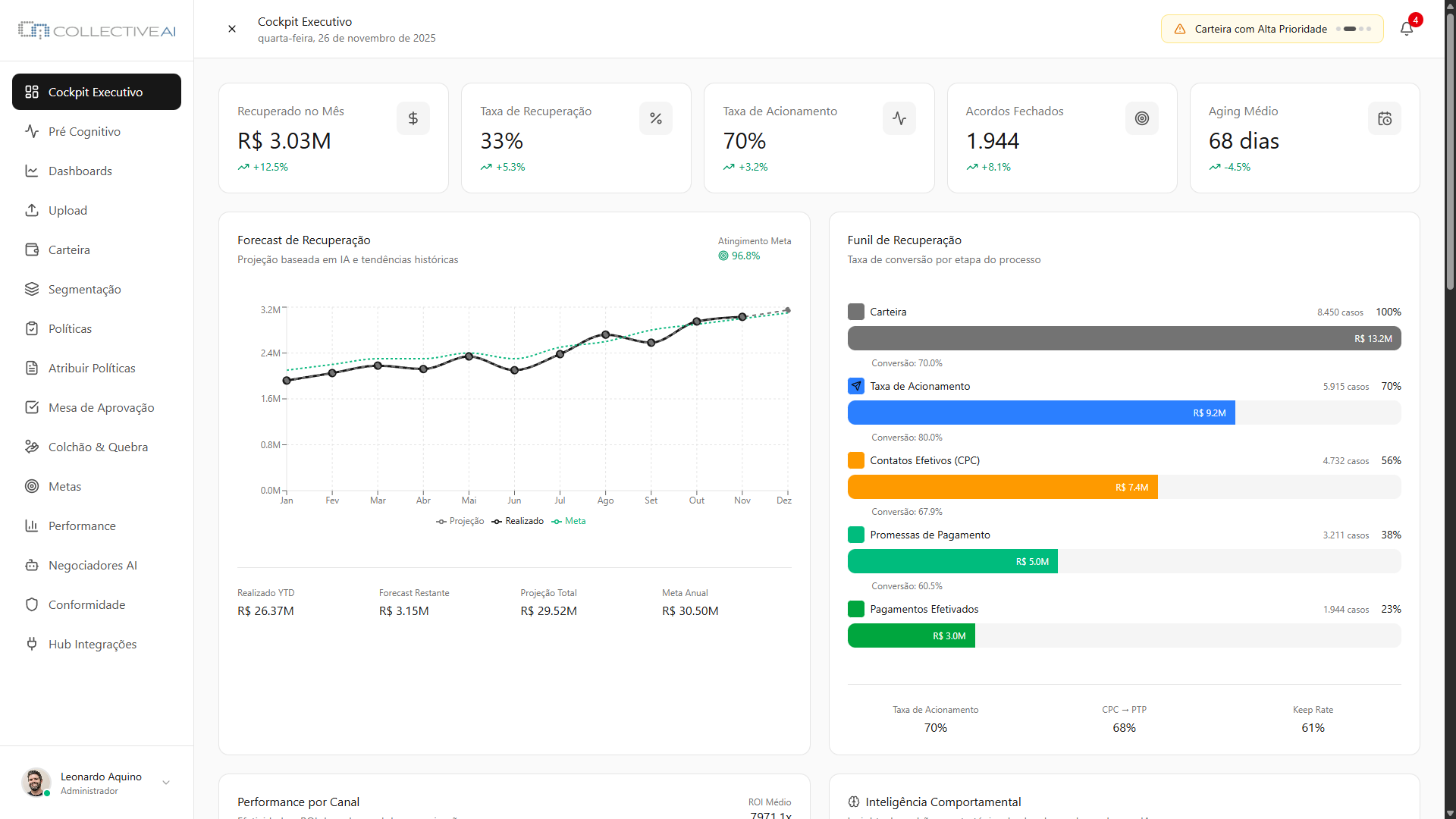Click the blue Taxa de Acionamento funnel bar
1456x819 pixels.
click(x=1040, y=413)
